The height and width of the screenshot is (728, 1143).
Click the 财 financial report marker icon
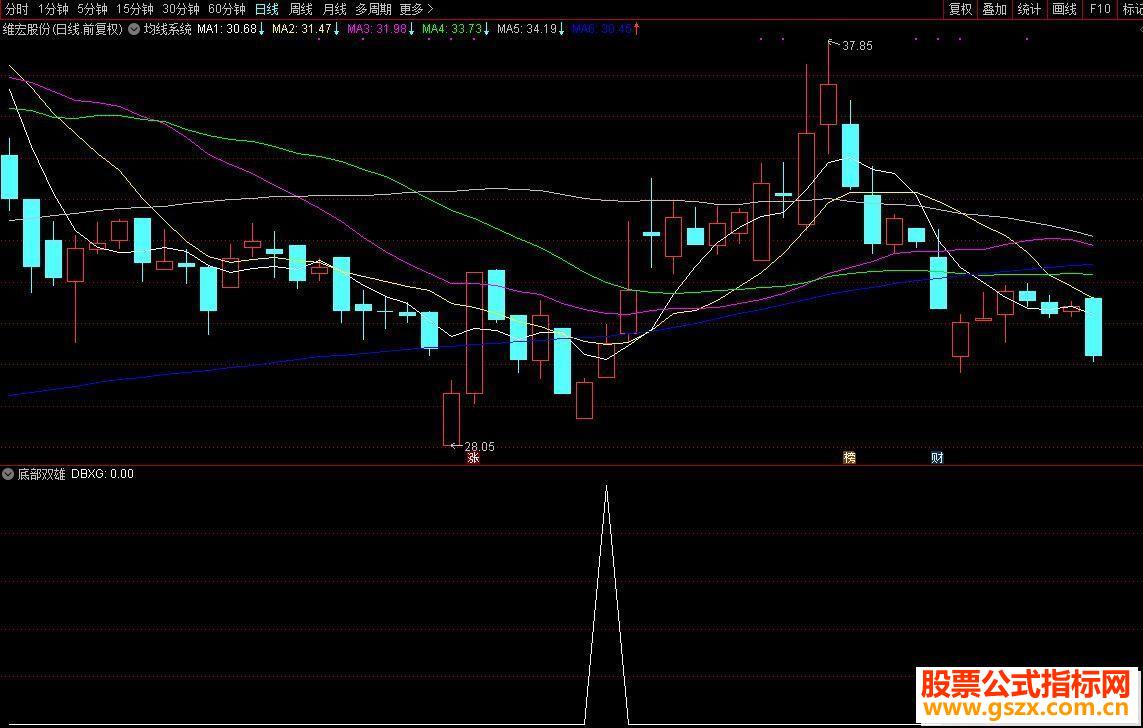(937, 458)
